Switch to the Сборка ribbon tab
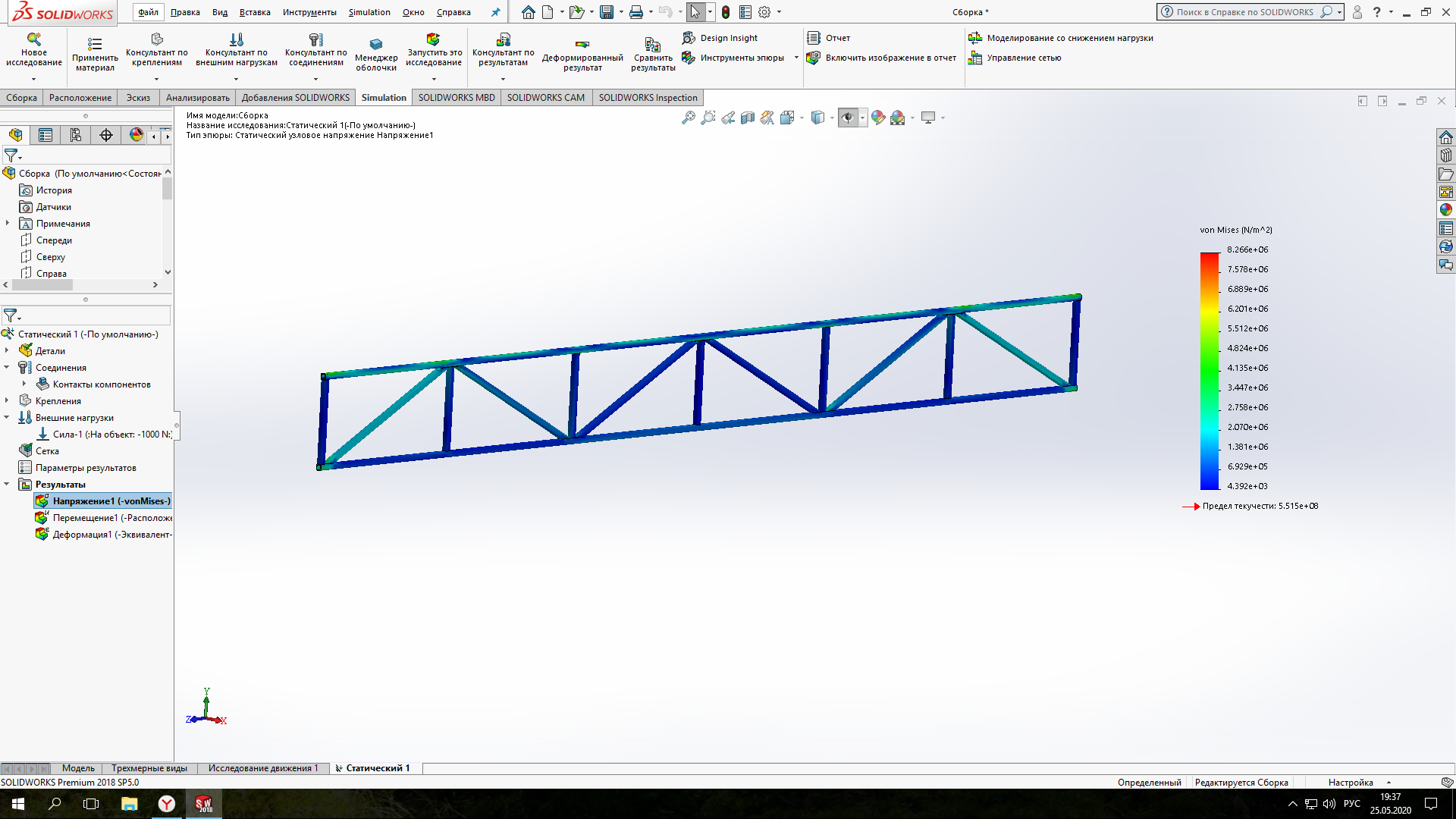Image resolution: width=1456 pixels, height=819 pixels. pos(21,98)
